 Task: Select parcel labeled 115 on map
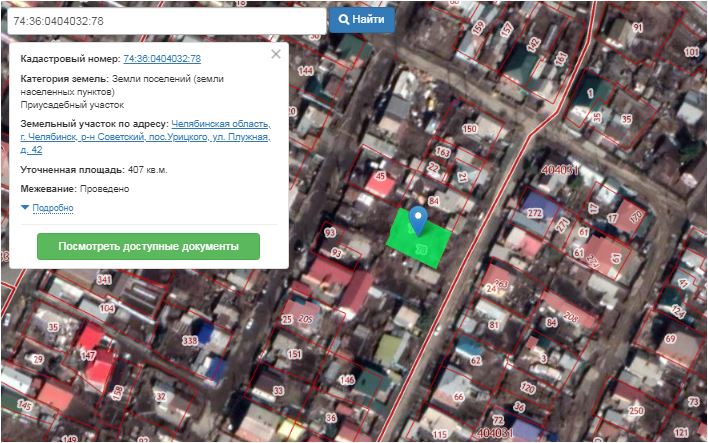tap(439, 434)
